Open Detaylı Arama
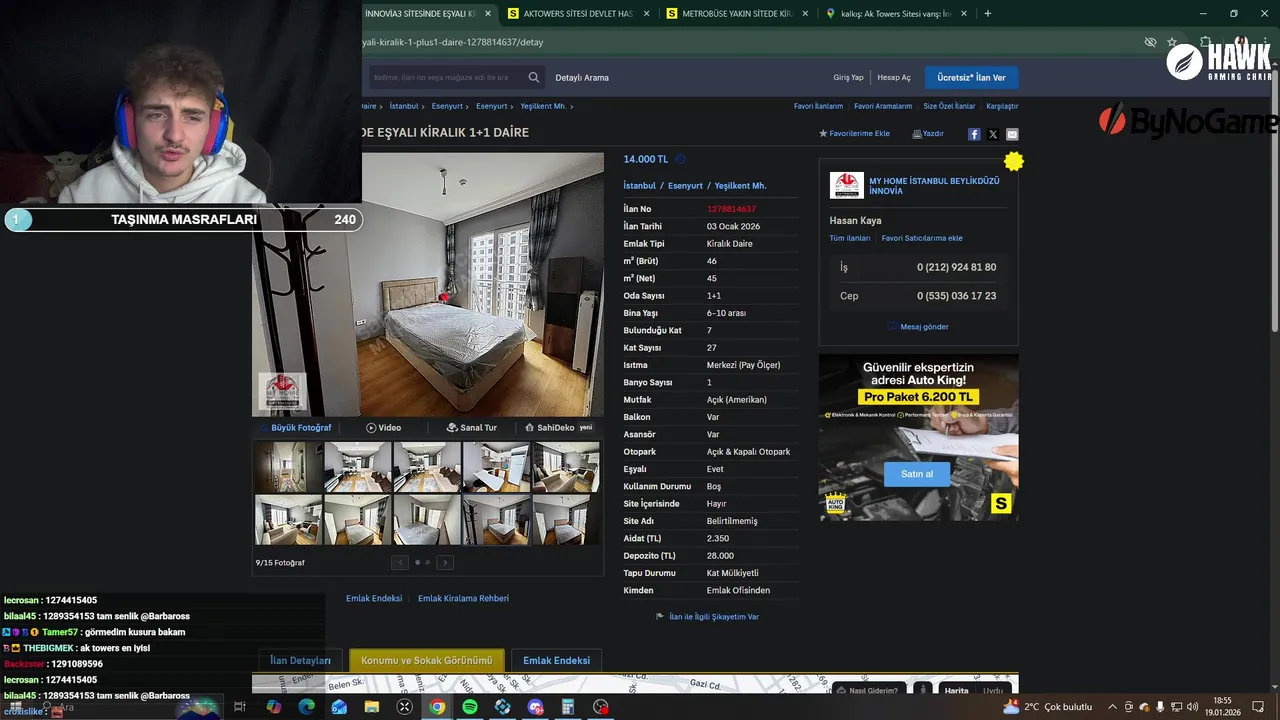1280x720 pixels. tap(582, 77)
